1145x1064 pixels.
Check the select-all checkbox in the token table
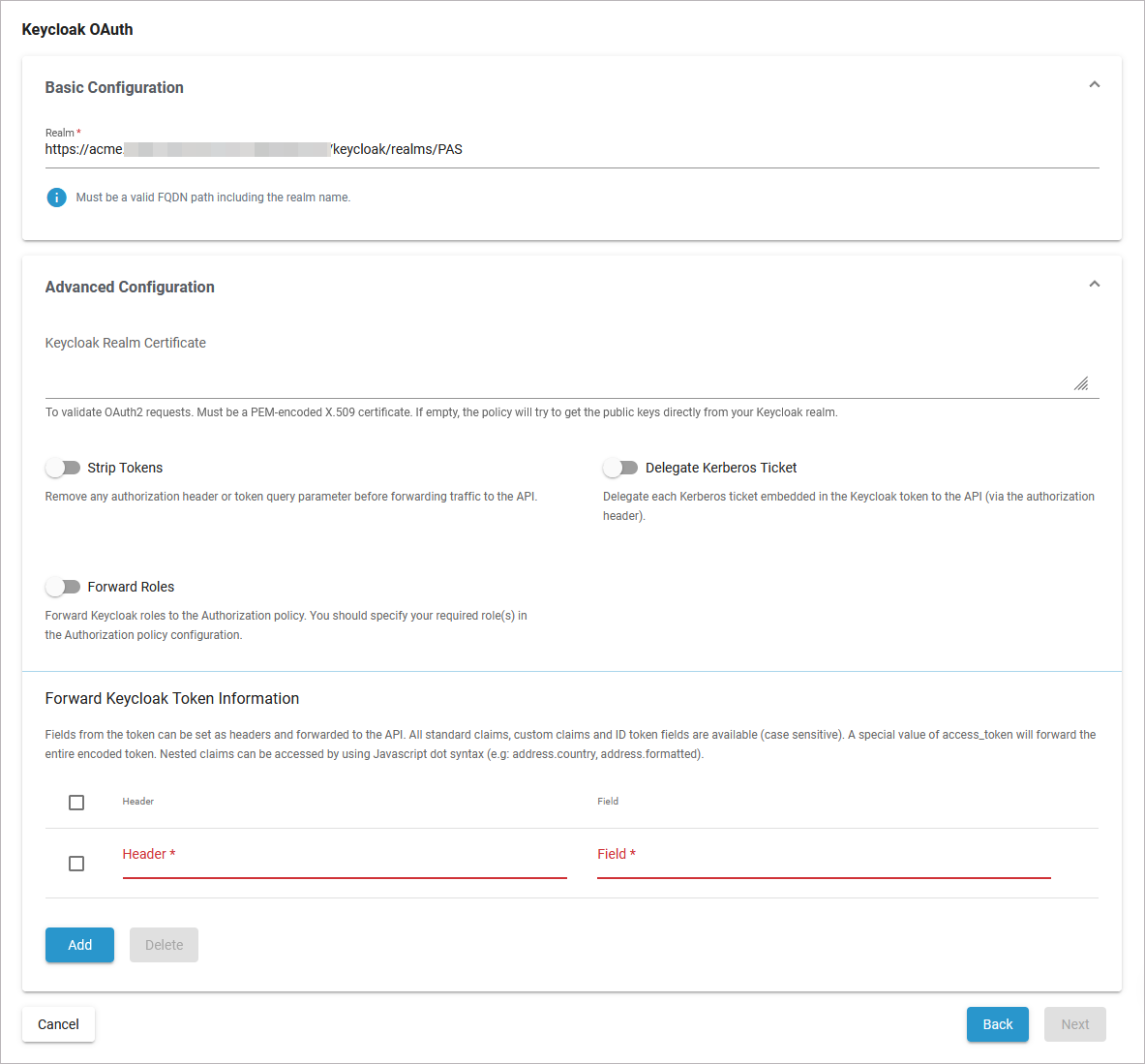tap(76, 802)
